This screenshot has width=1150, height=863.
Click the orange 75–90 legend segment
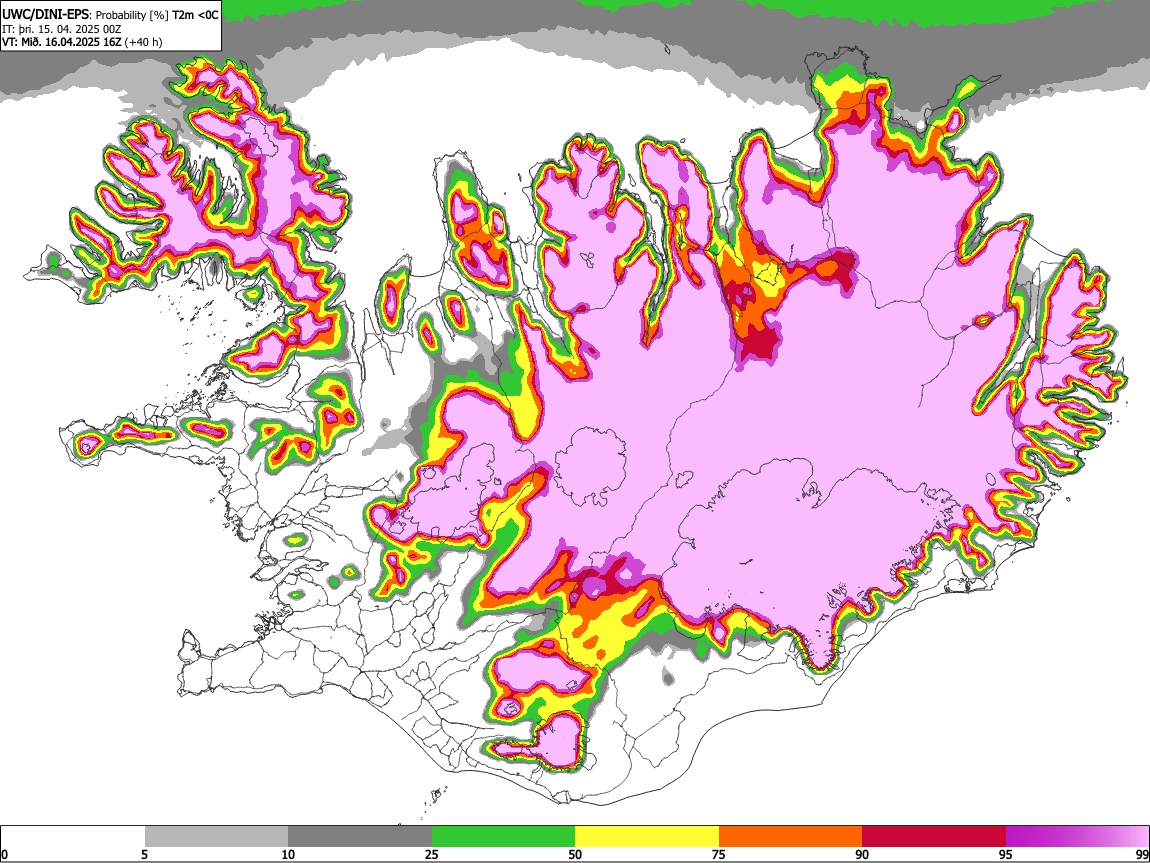click(790, 836)
